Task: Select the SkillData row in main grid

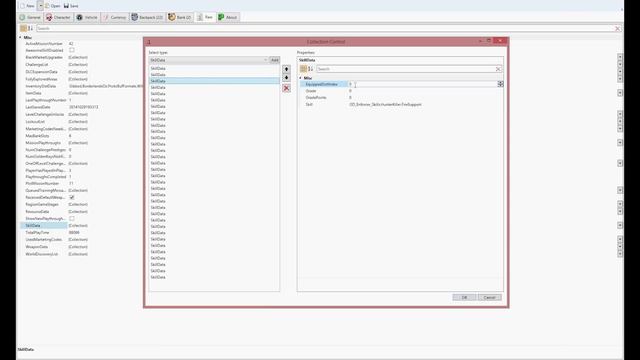Action: click(44, 225)
